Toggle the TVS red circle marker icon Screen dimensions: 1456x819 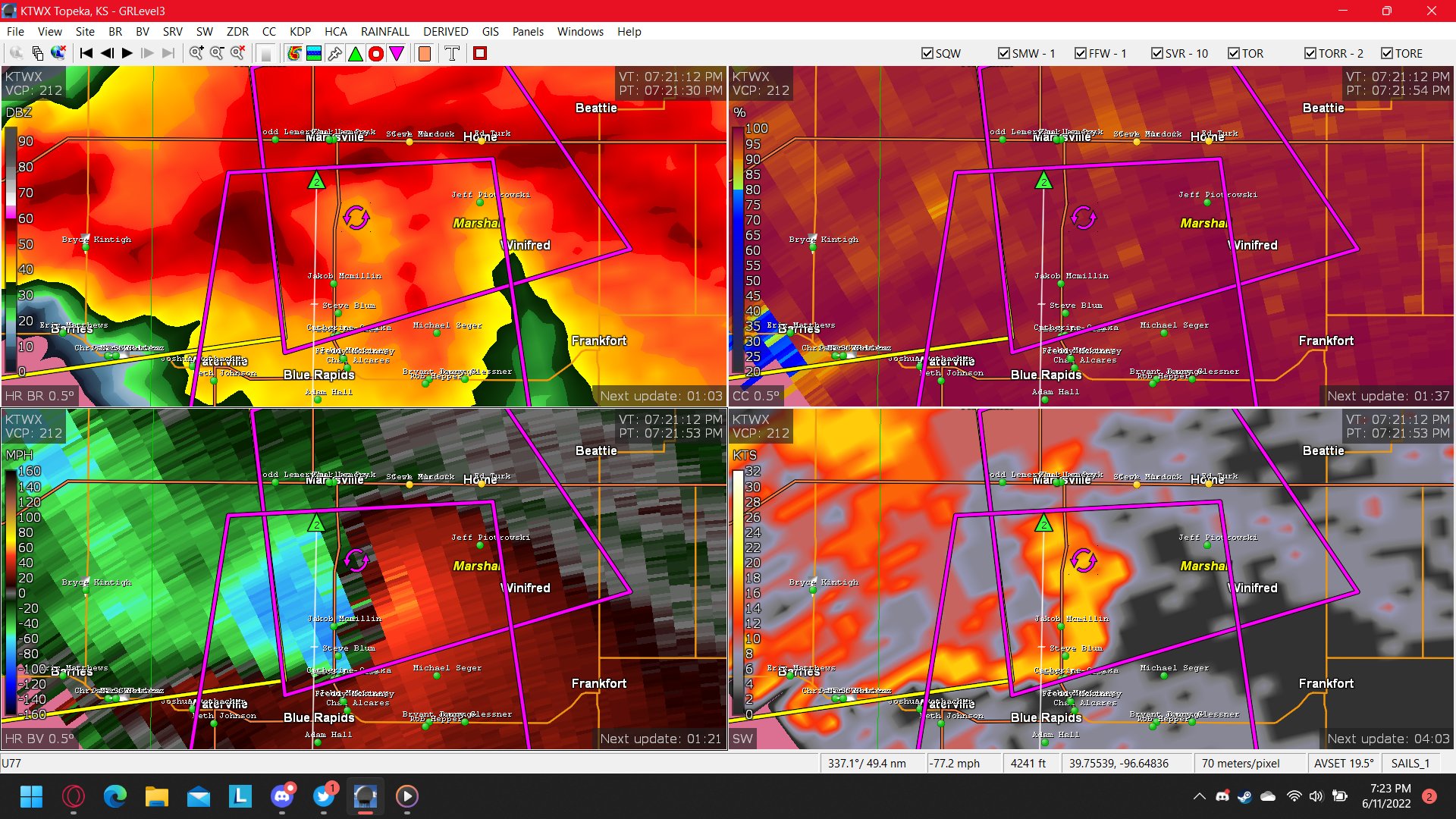click(375, 53)
